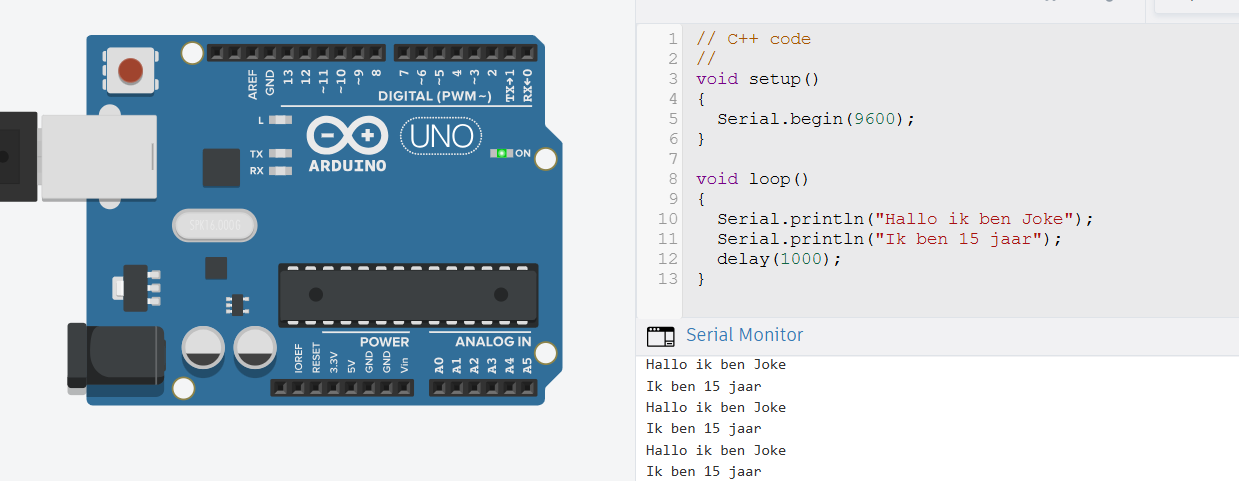Screen dimensions: 1239x481
Task: Click the ATmega microcontroller chip
Action: tap(408, 295)
